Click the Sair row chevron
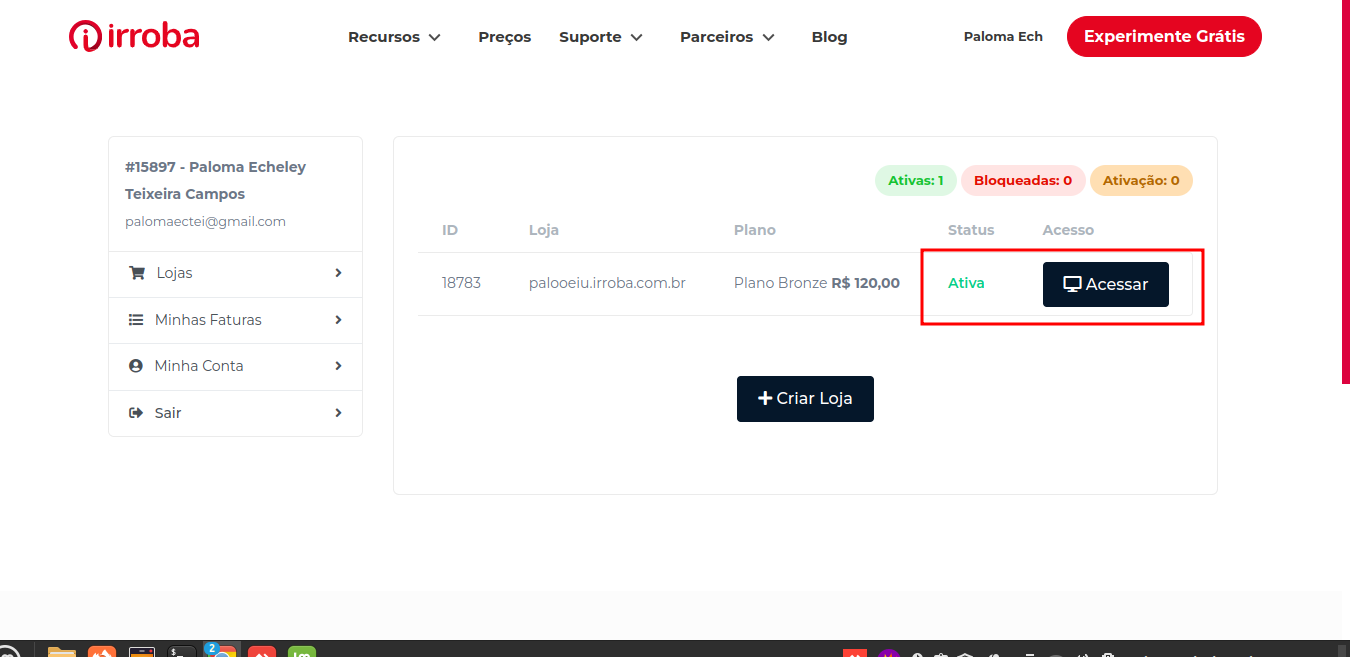Viewport: 1350px width, 657px height. coord(339,413)
